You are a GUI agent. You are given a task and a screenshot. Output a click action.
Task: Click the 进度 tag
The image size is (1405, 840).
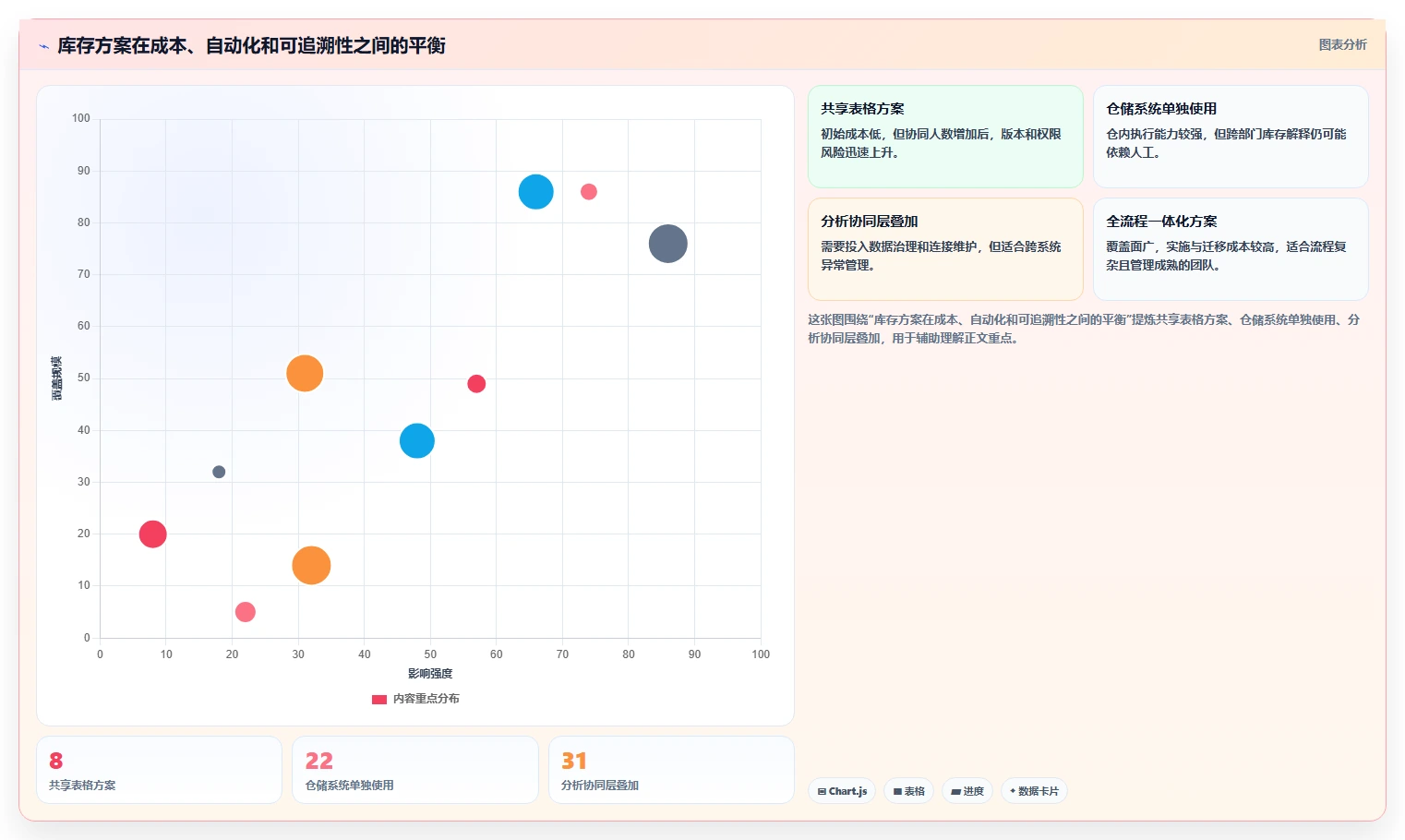[967, 791]
